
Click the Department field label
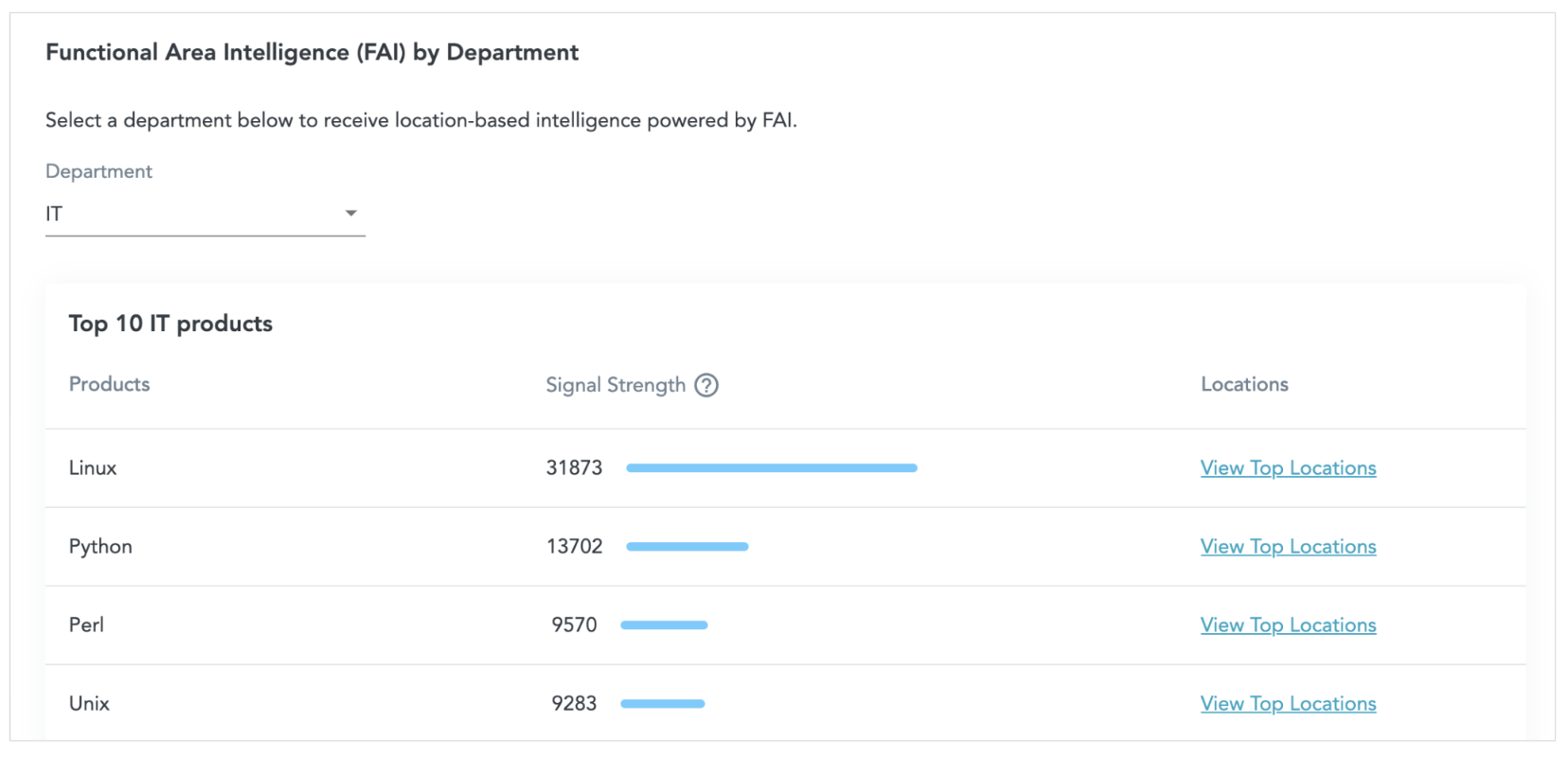tap(98, 171)
